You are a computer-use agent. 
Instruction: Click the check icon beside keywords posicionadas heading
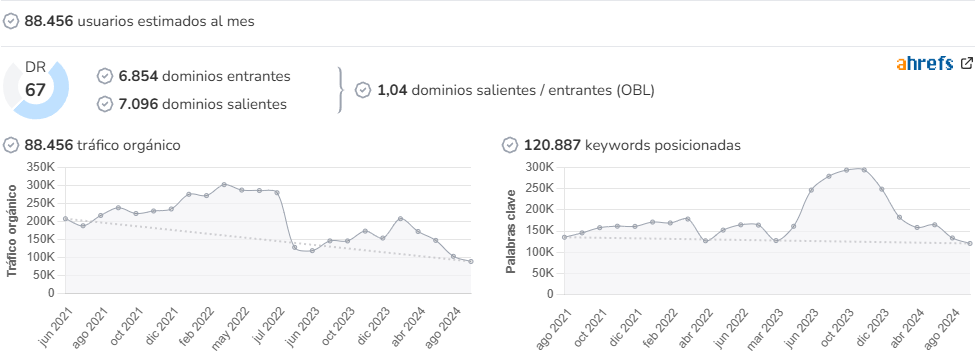click(510, 145)
